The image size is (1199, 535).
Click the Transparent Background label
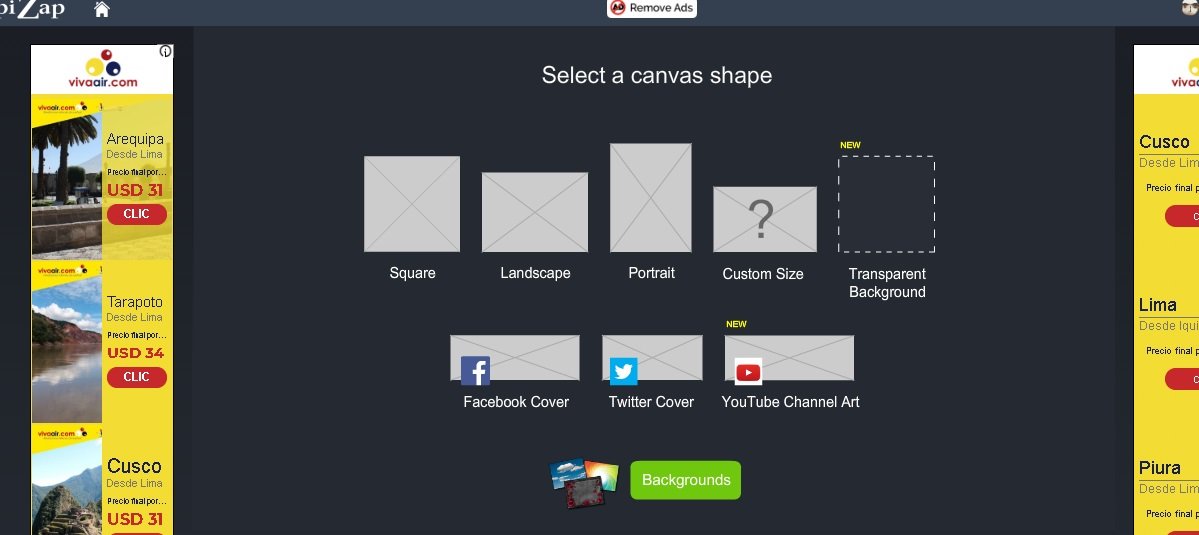[x=887, y=283]
